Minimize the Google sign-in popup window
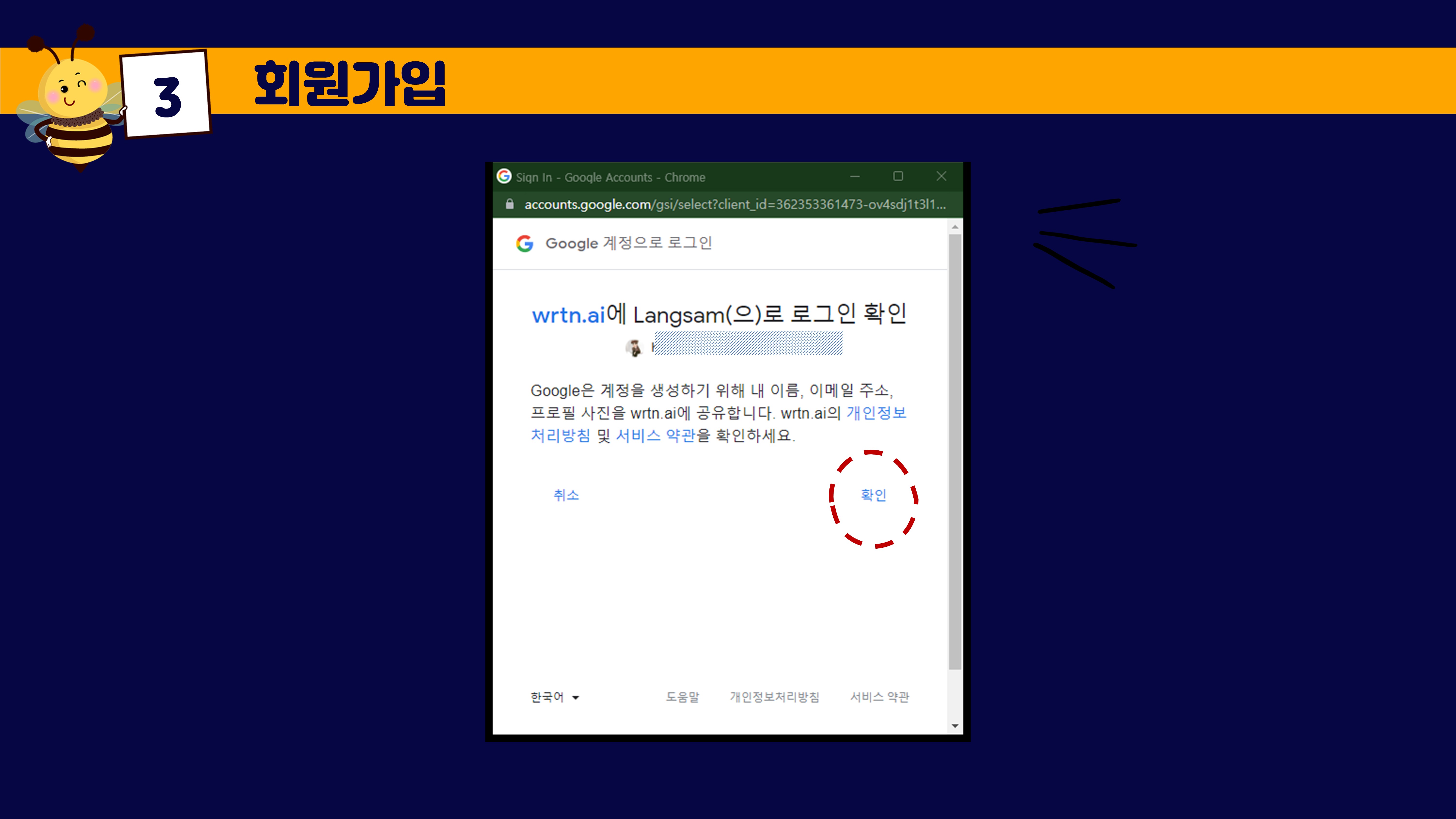 855,176
